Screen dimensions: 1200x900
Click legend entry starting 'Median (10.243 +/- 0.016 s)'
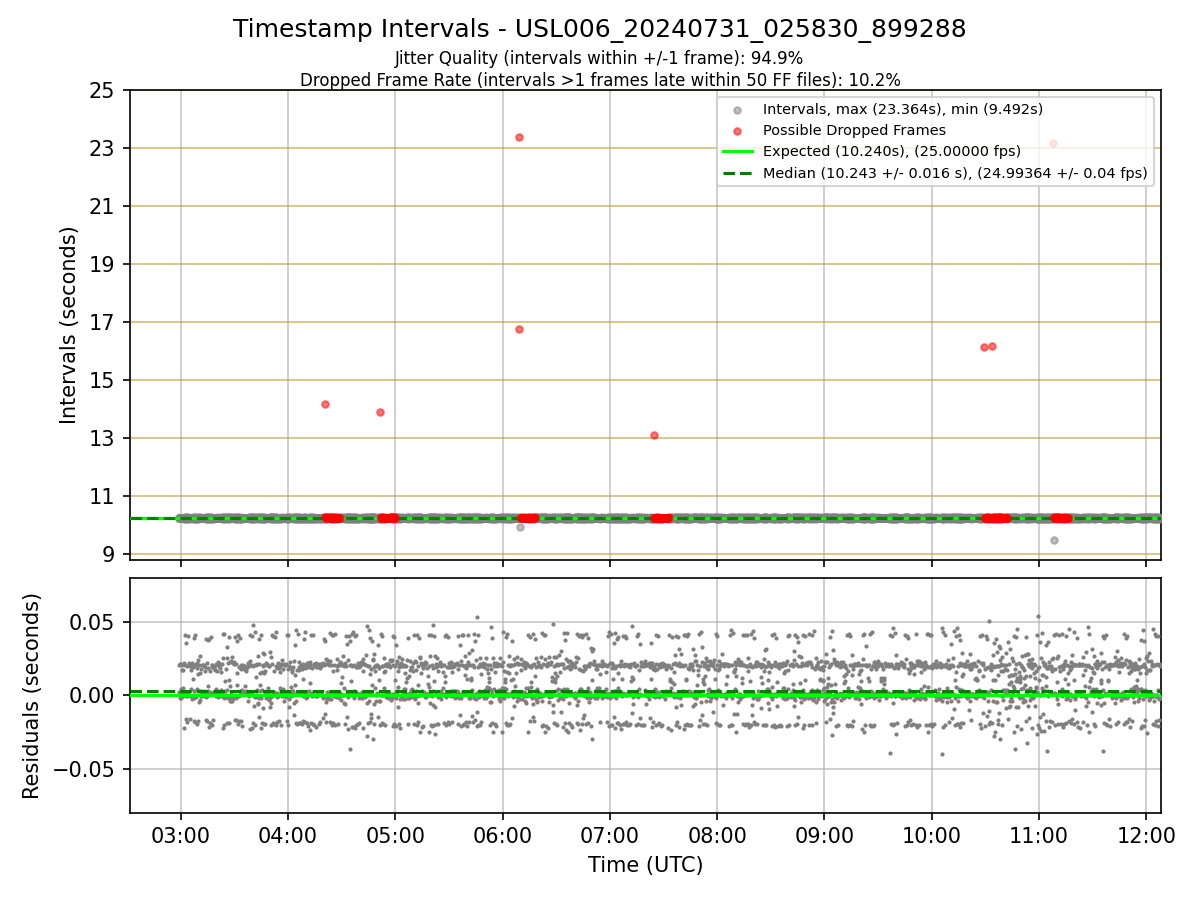click(x=955, y=174)
